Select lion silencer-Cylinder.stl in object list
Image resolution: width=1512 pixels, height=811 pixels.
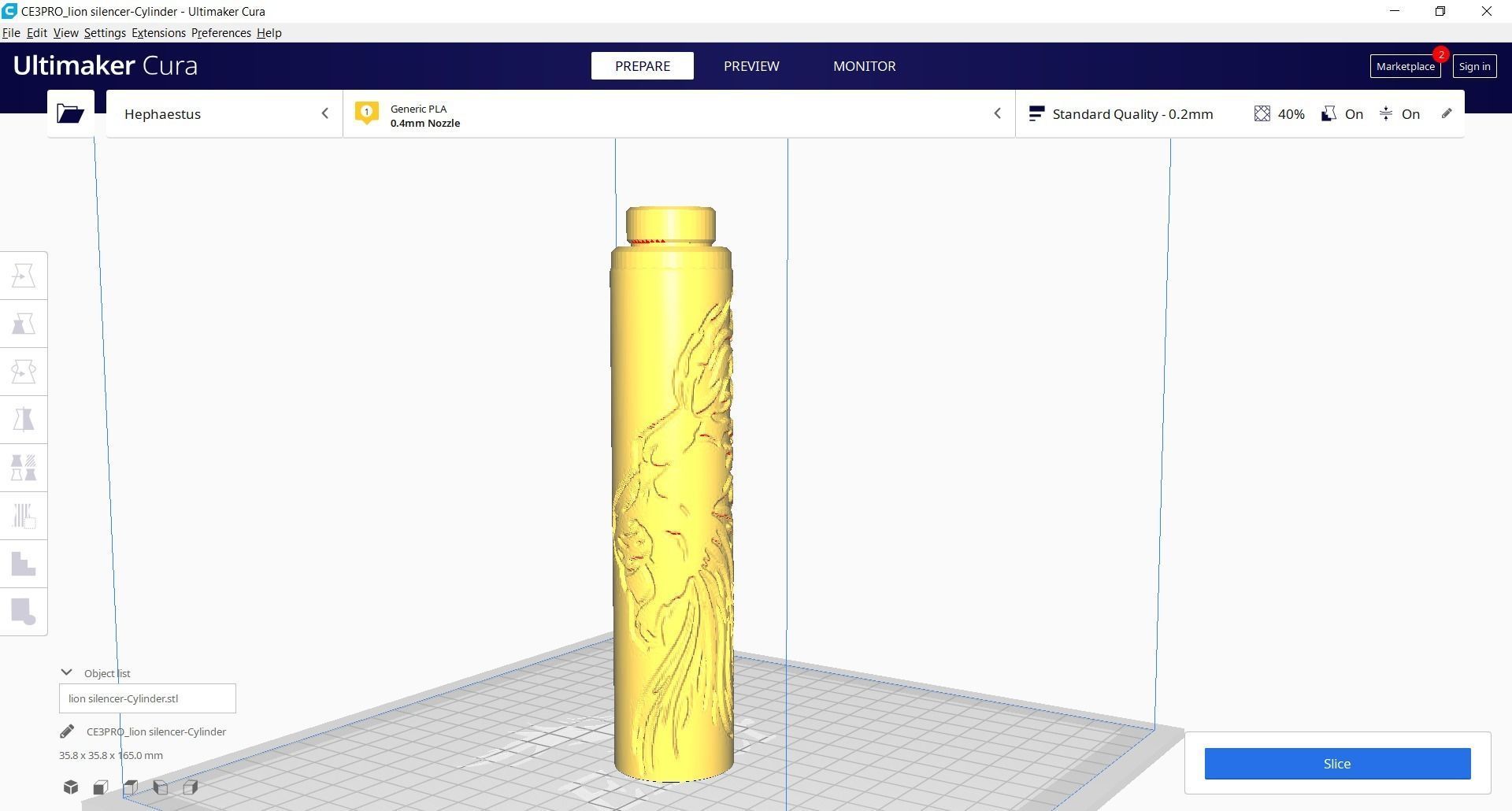point(147,698)
